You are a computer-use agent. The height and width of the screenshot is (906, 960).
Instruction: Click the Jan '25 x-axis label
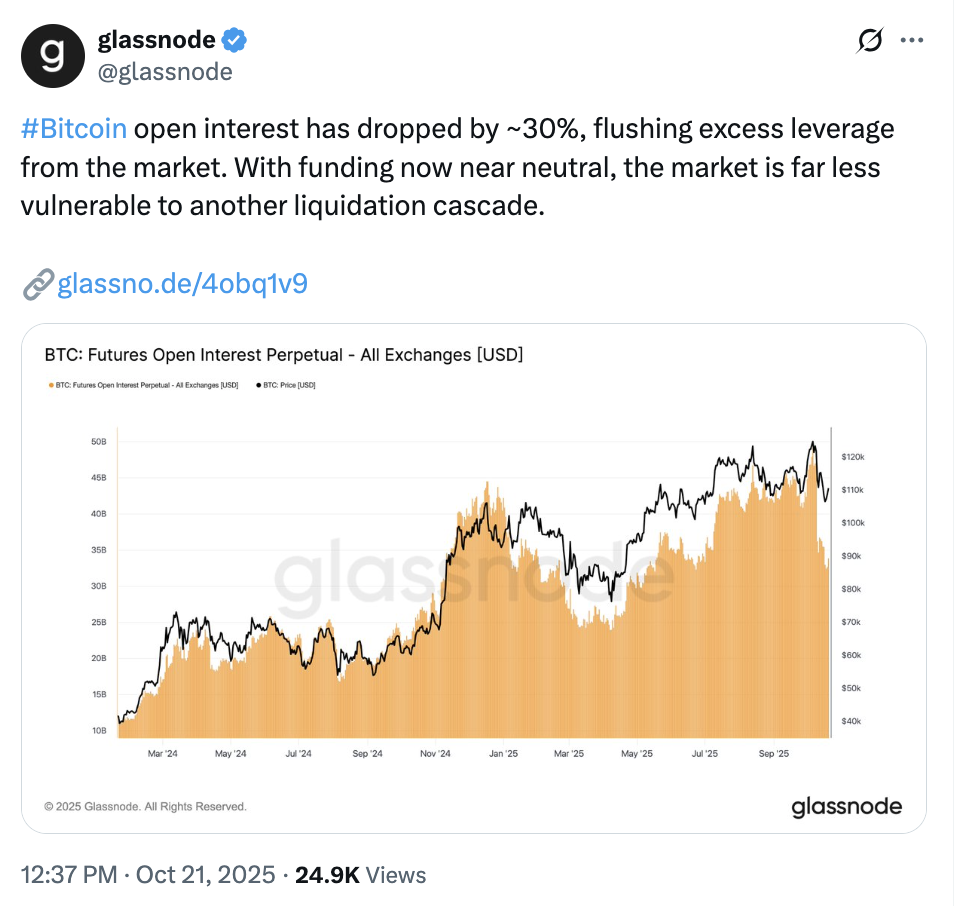tap(503, 754)
